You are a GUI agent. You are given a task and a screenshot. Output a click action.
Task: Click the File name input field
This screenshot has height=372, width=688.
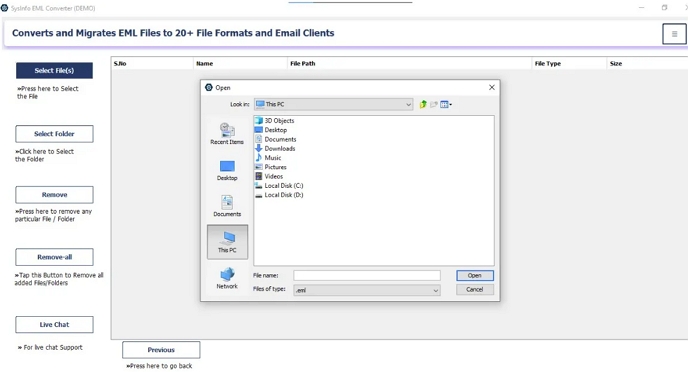pos(367,275)
